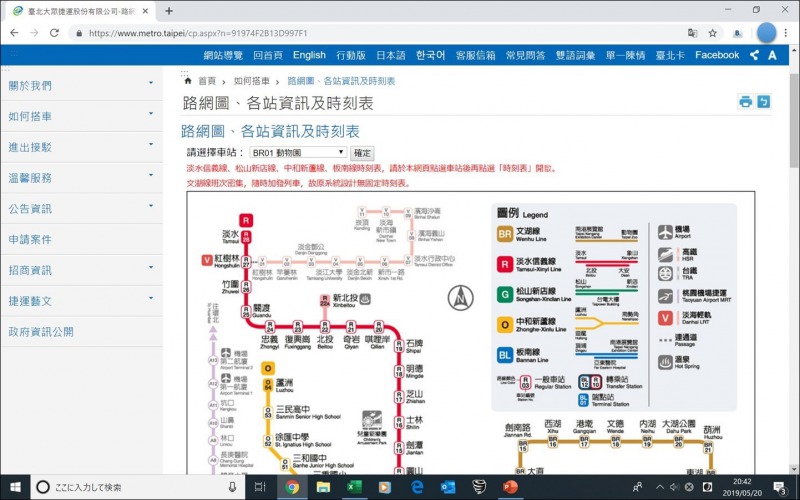The image size is (800, 500).
Task: Open Excel from the Windows taskbar
Action: (353, 487)
